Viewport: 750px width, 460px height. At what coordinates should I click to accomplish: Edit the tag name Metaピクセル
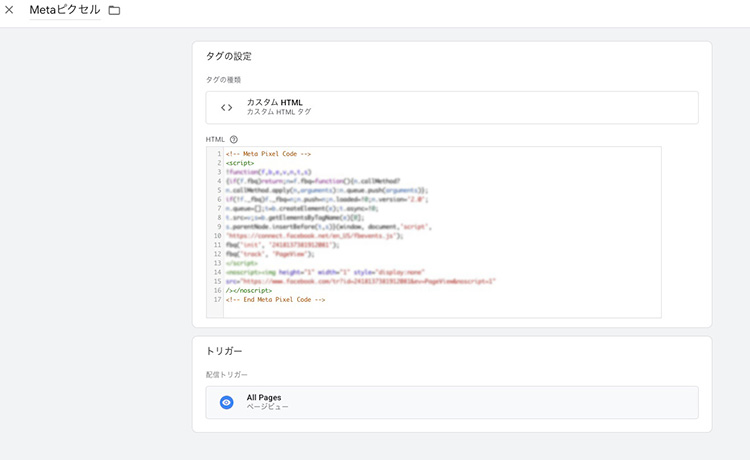click(65, 10)
